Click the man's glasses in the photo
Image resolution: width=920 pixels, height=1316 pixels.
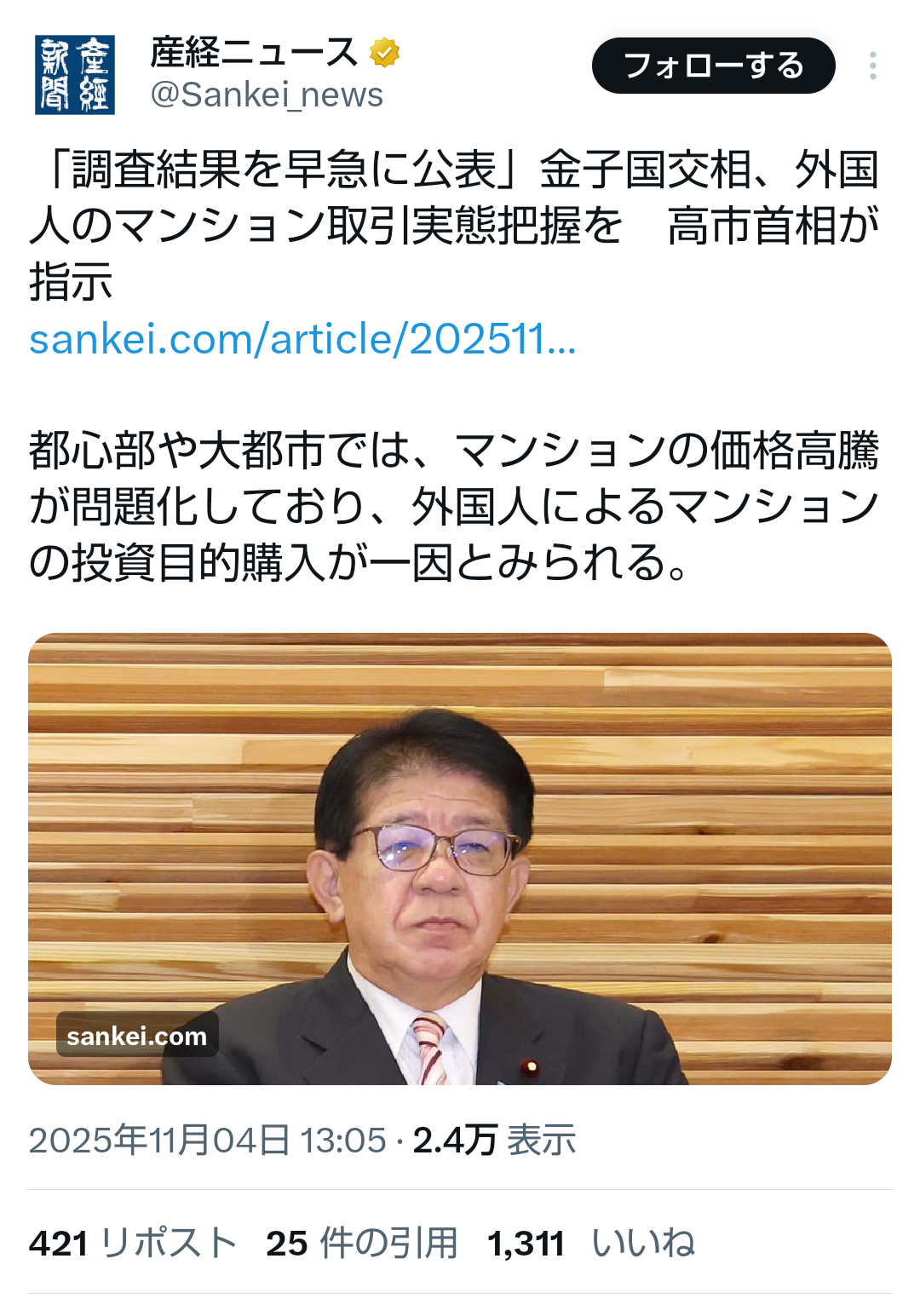click(434, 849)
